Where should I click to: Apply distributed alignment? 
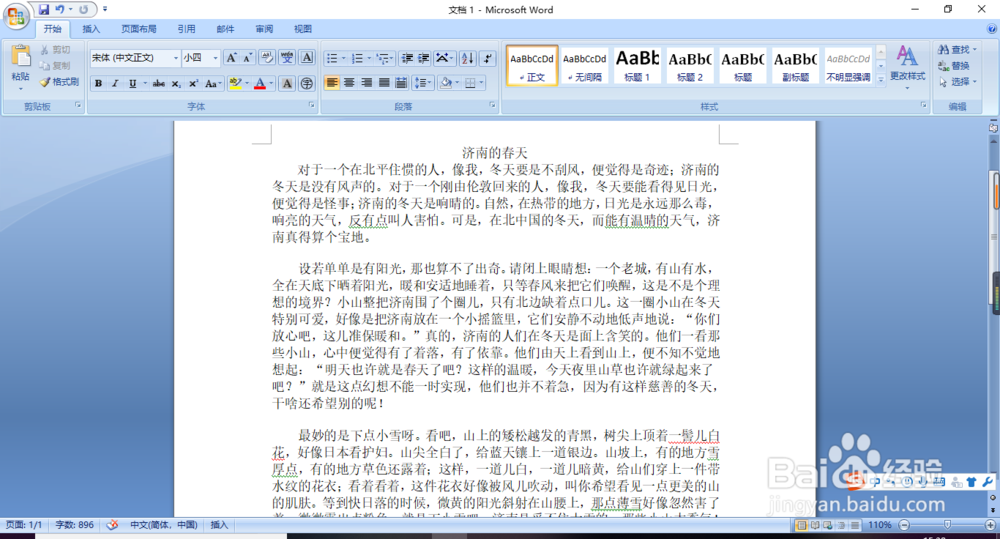tap(401, 83)
